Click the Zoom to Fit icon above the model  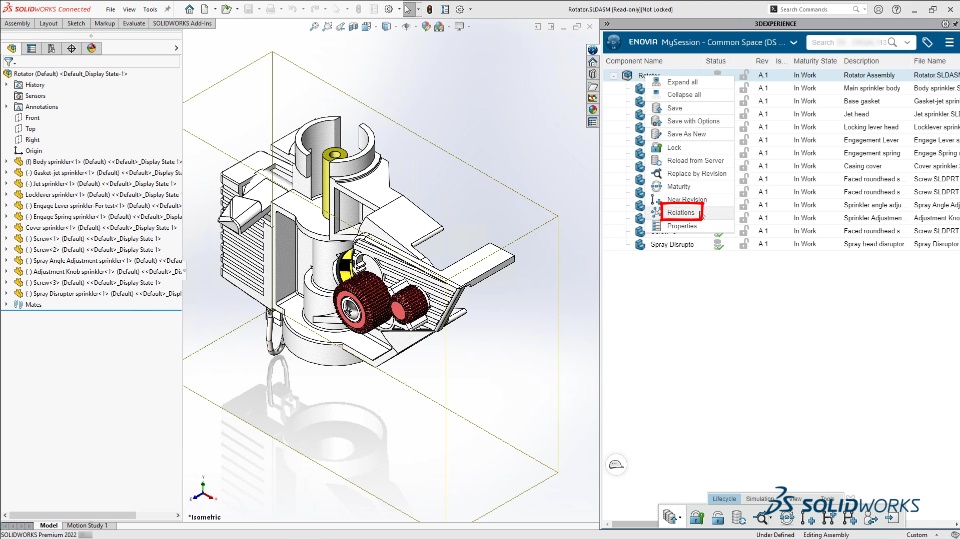(314, 26)
